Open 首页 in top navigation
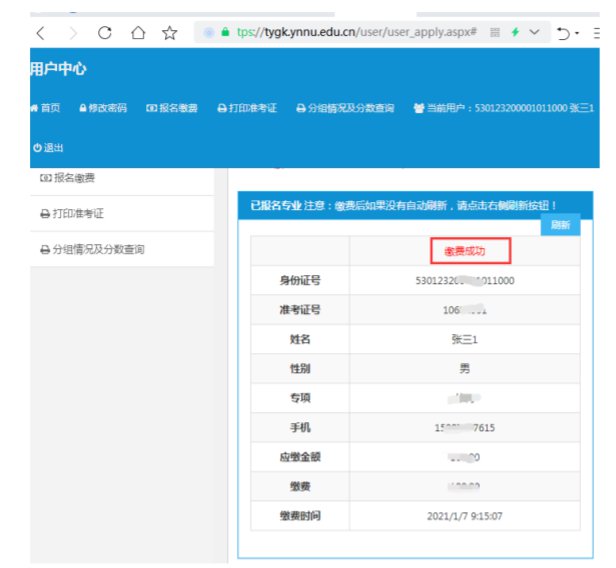Viewport: 616px width, 568px height. pyautogui.click(x=46, y=108)
